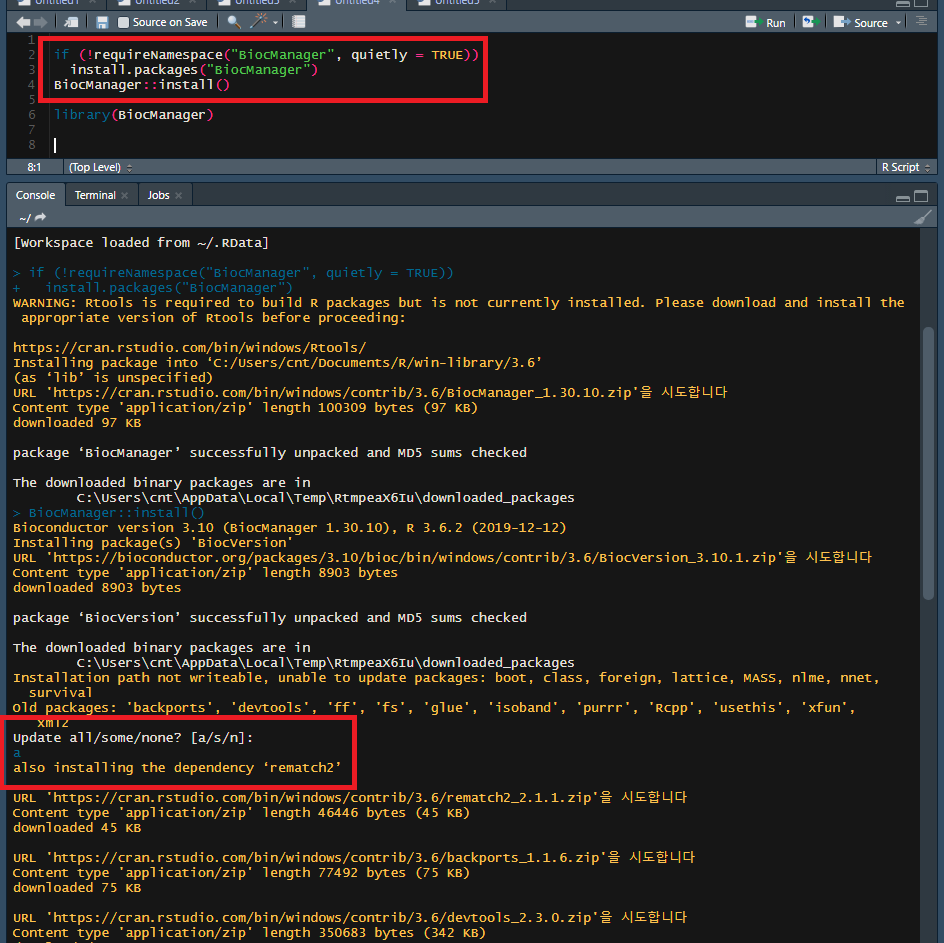Click console vertical scrollbar thumb

pyautogui.click(x=928, y=462)
